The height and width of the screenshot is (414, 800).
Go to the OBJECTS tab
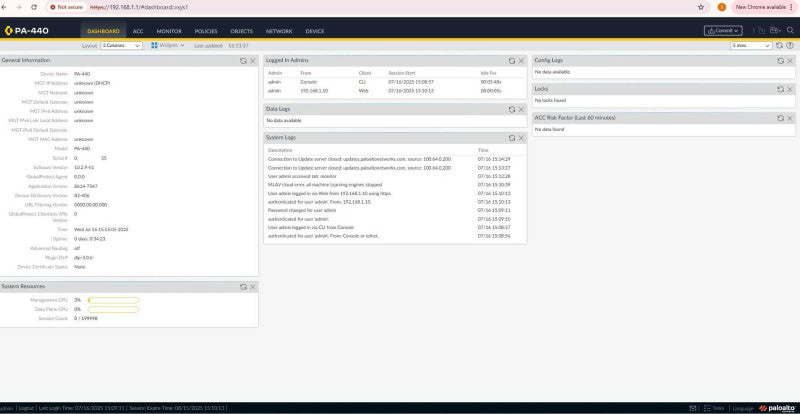[241, 31]
